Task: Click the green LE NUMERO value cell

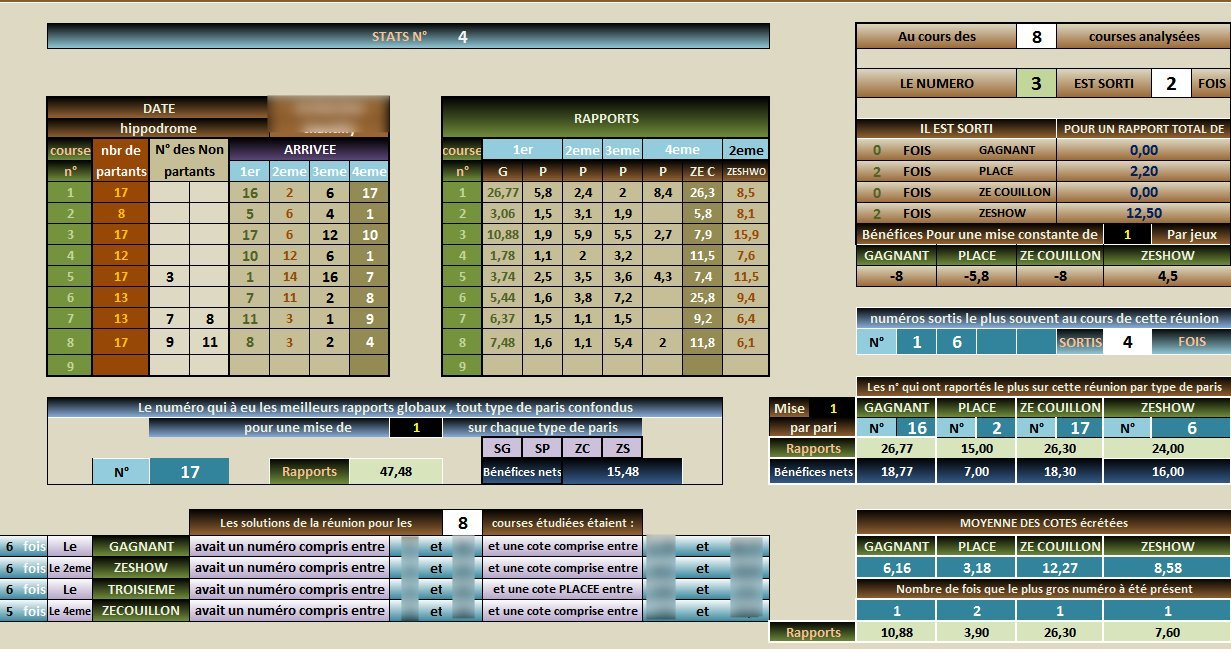Action: click(x=1036, y=84)
